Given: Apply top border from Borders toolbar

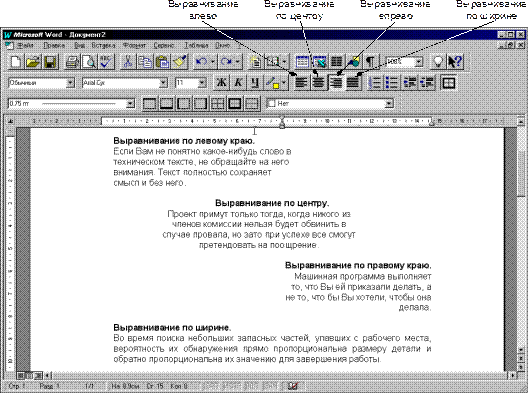Looking at the screenshot, I should point(149,104).
